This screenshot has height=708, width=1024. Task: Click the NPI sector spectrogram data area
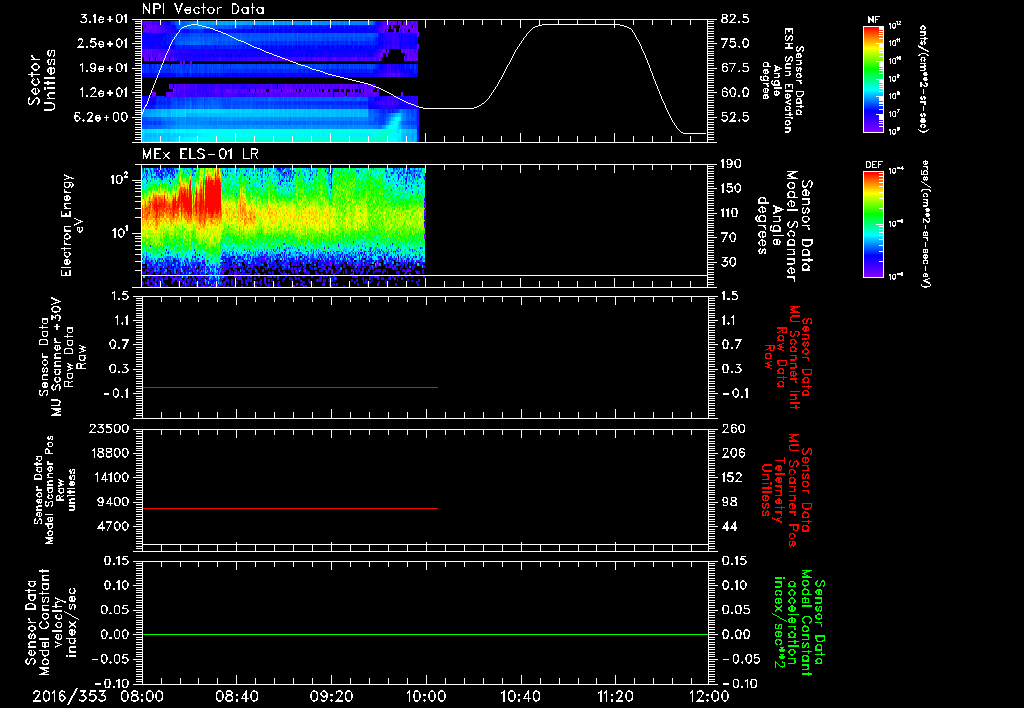point(280,80)
